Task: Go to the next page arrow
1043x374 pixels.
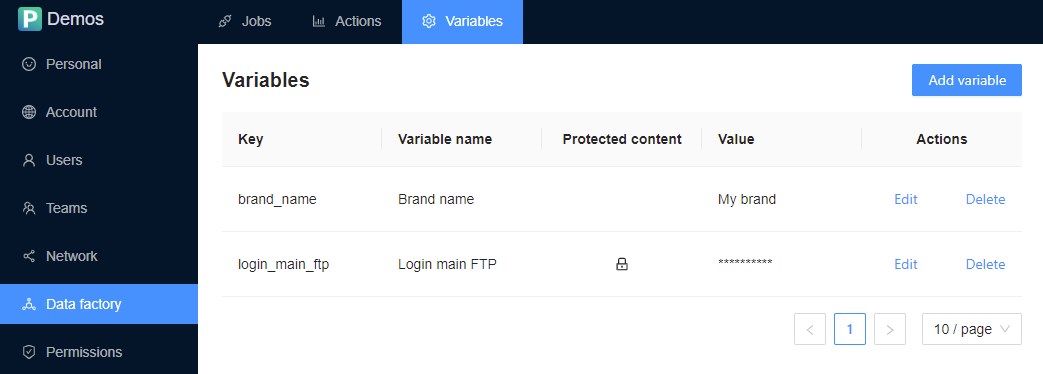Action: (x=890, y=329)
